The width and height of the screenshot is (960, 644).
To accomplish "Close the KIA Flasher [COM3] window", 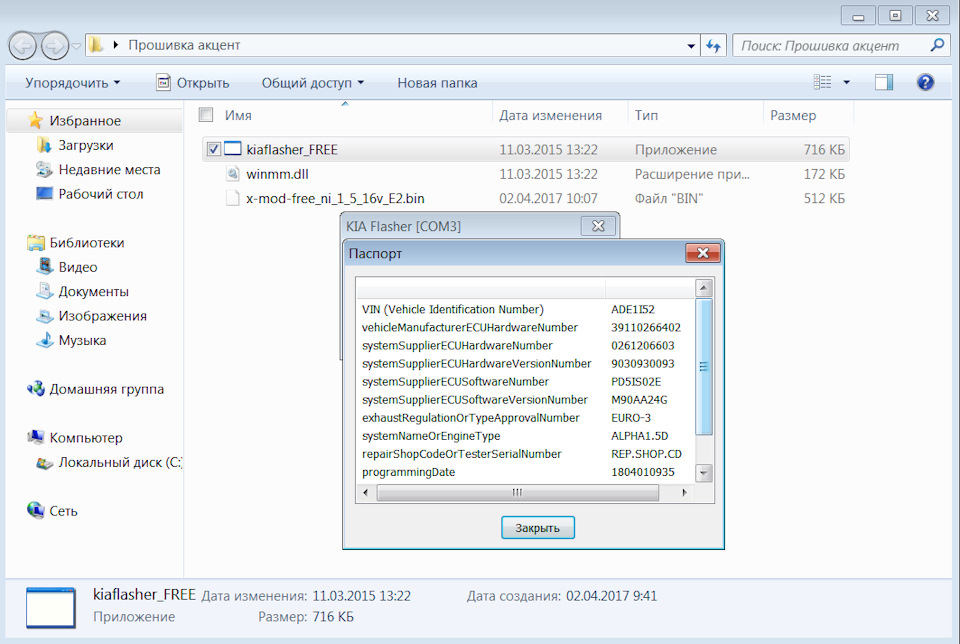I will coord(598,226).
